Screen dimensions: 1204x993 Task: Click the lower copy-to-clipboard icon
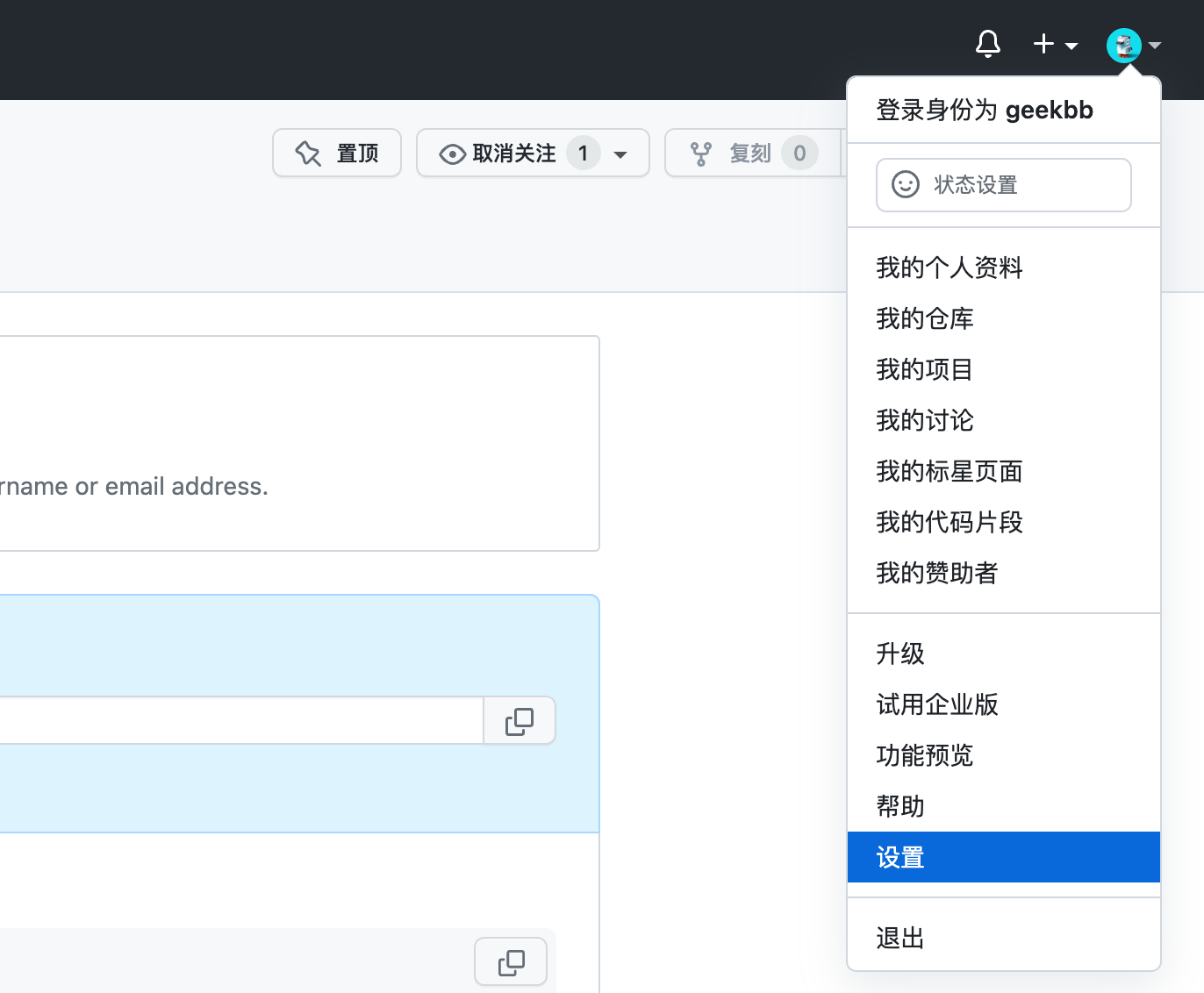[x=510, y=961]
